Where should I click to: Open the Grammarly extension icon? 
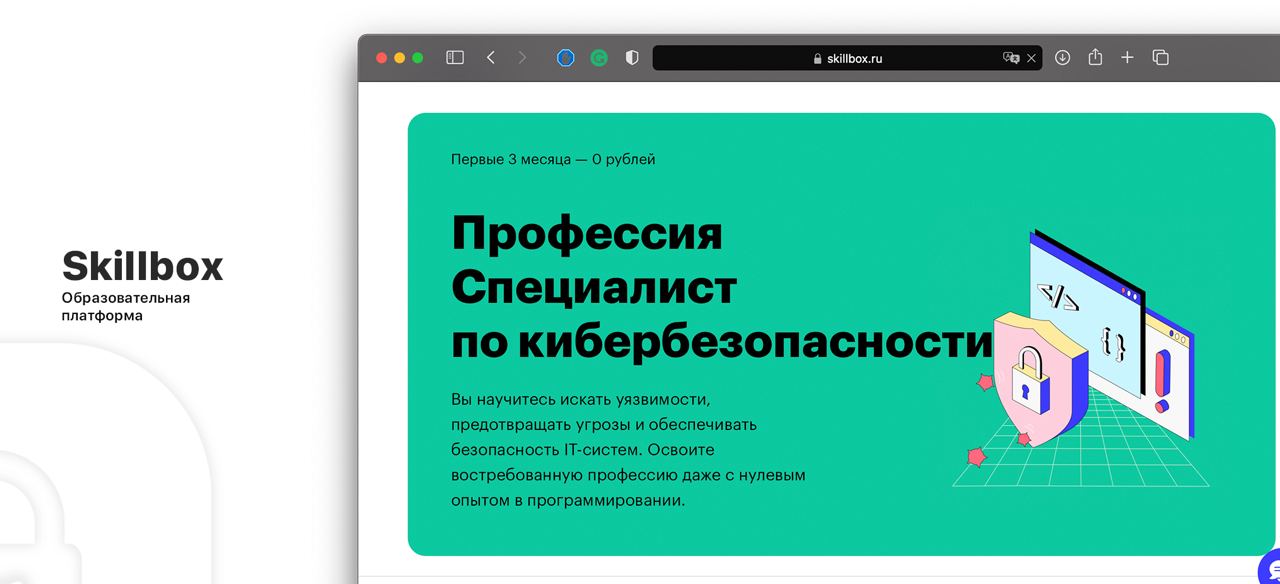599,58
